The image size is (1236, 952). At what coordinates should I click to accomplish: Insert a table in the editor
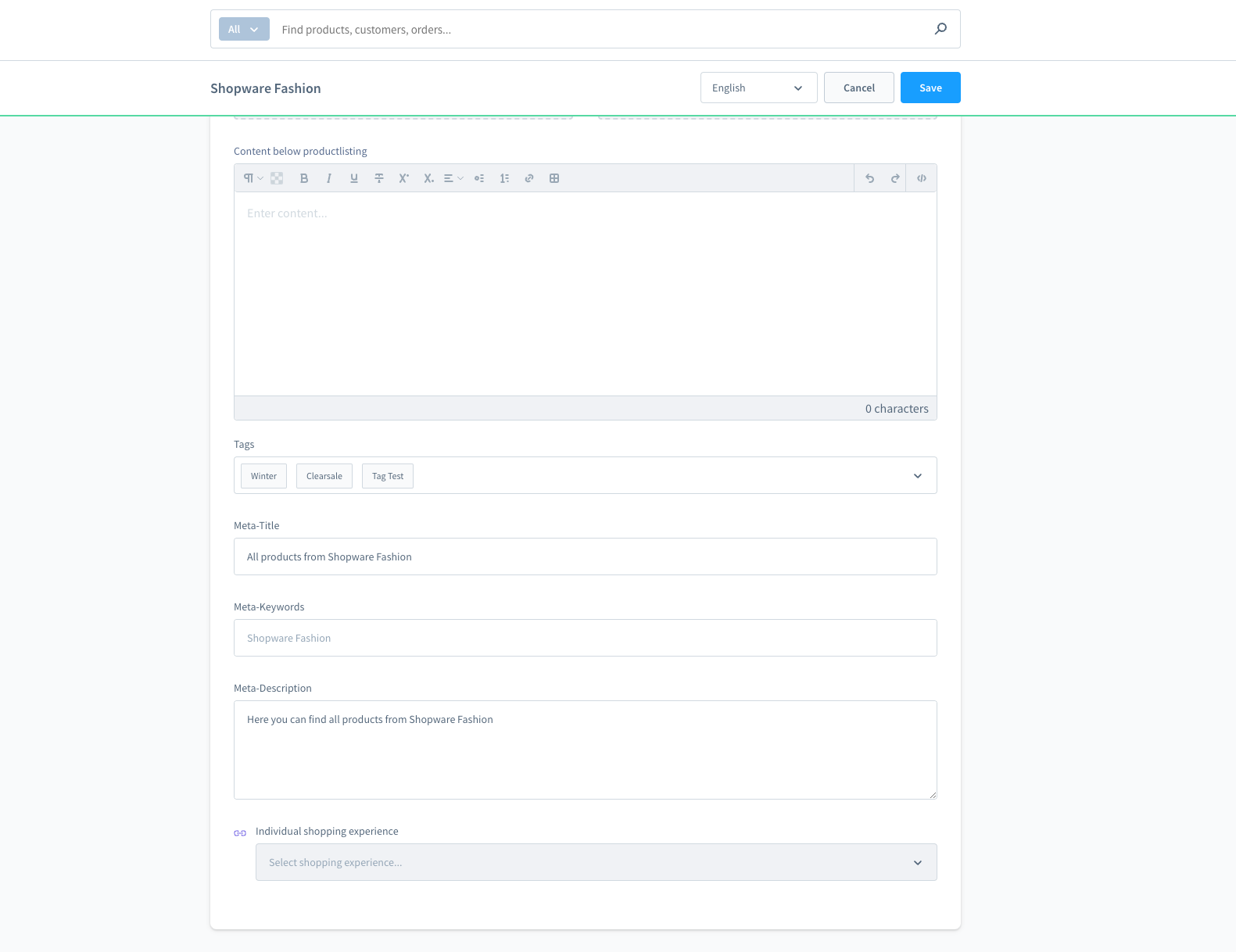554,178
